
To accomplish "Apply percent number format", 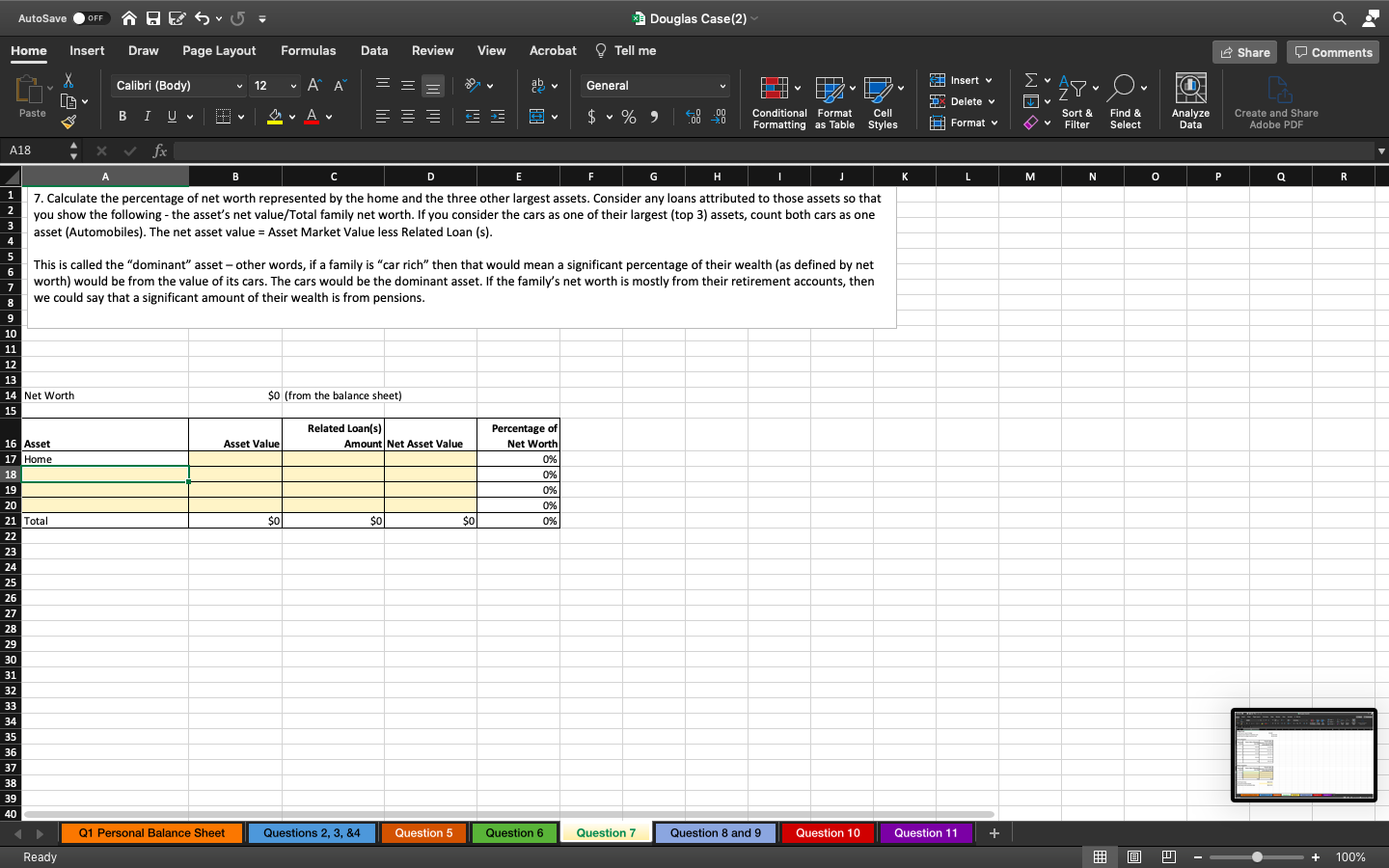I will [628, 116].
